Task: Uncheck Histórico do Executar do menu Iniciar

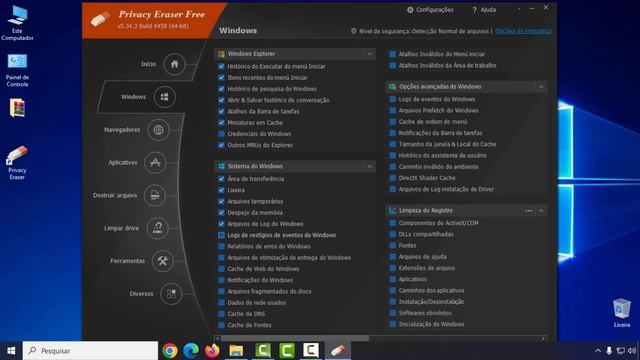Action: pos(222,66)
